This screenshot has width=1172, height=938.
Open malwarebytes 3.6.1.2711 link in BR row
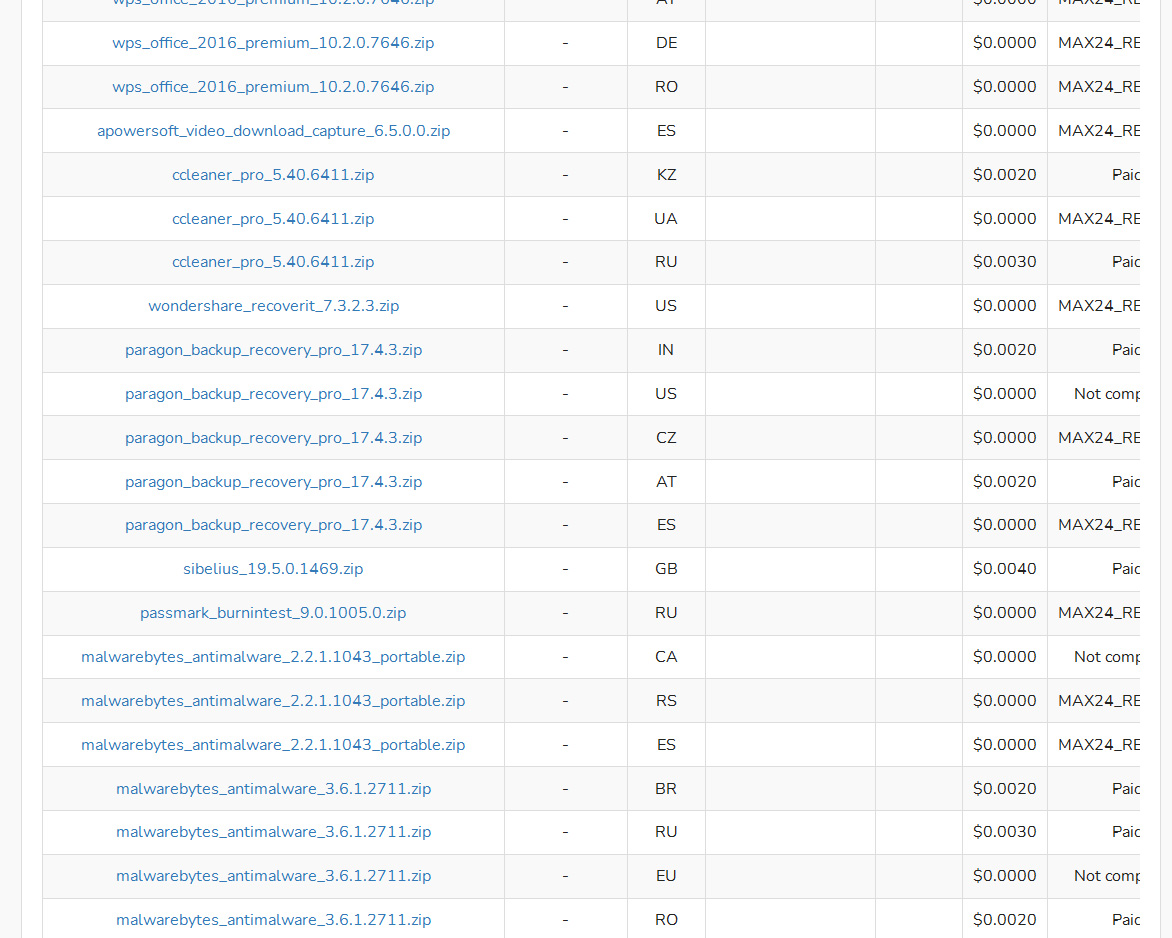click(274, 789)
